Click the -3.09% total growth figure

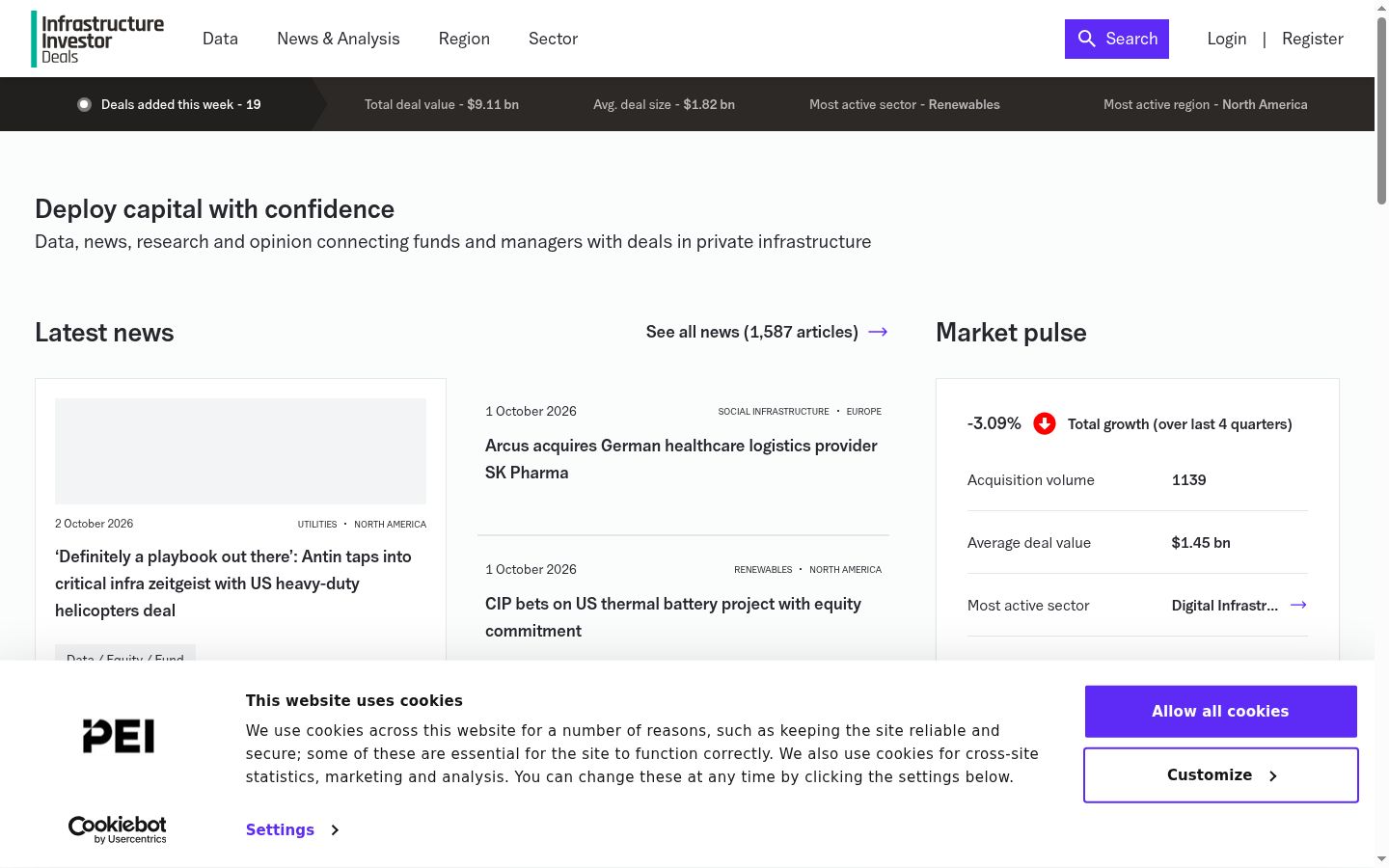click(994, 423)
